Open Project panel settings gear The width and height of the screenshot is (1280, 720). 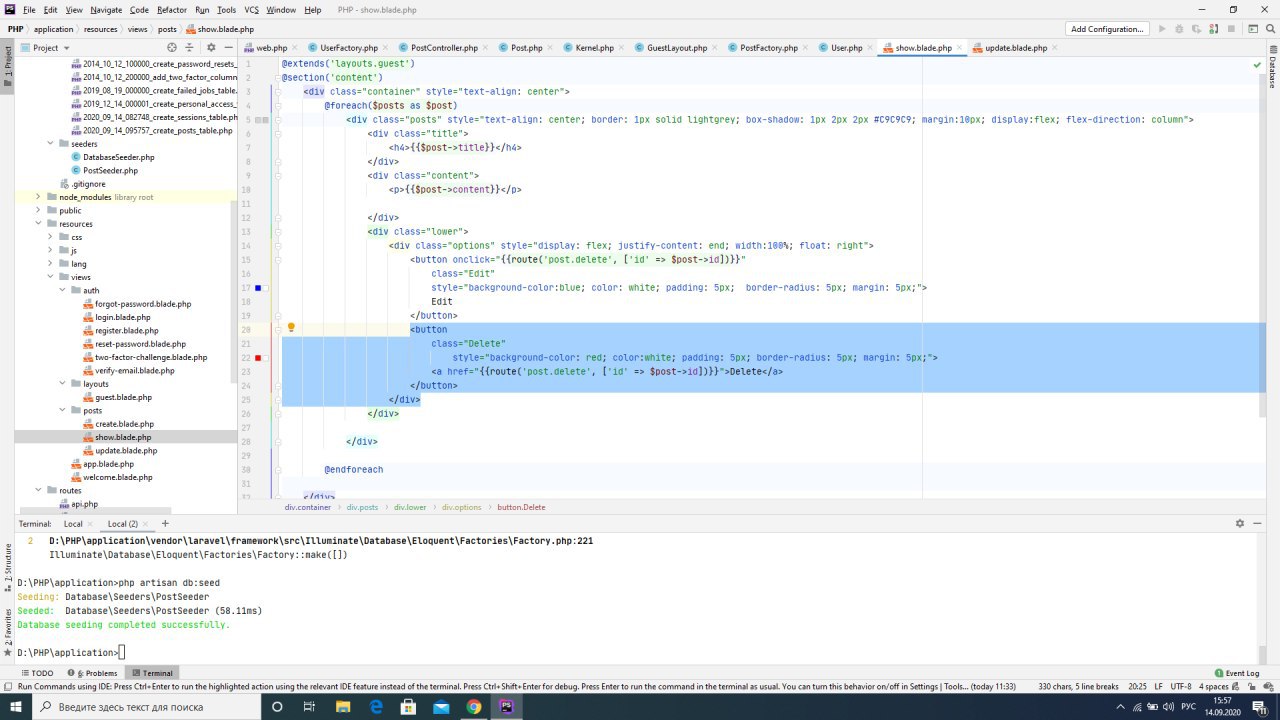click(x=211, y=47)
